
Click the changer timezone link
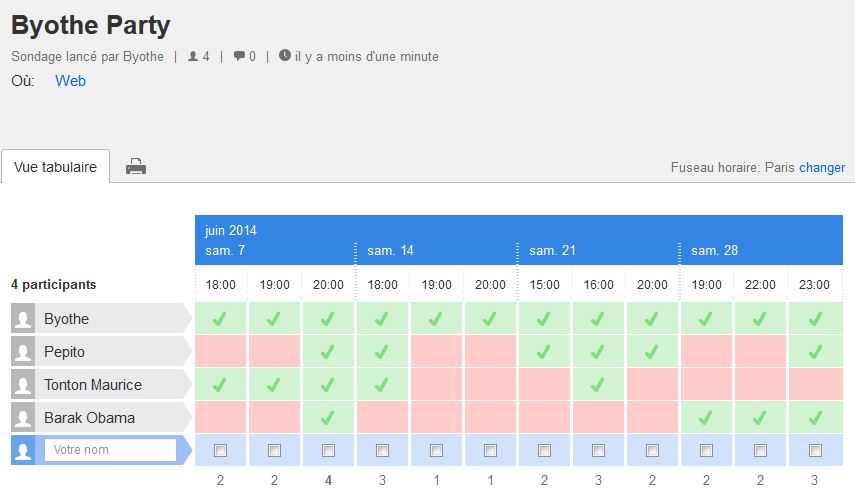822,167
